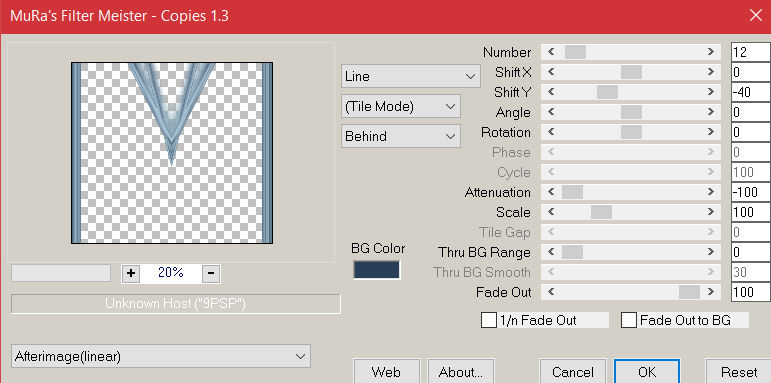Open the About... dialog
771x383 pixels.
[460, 372]
